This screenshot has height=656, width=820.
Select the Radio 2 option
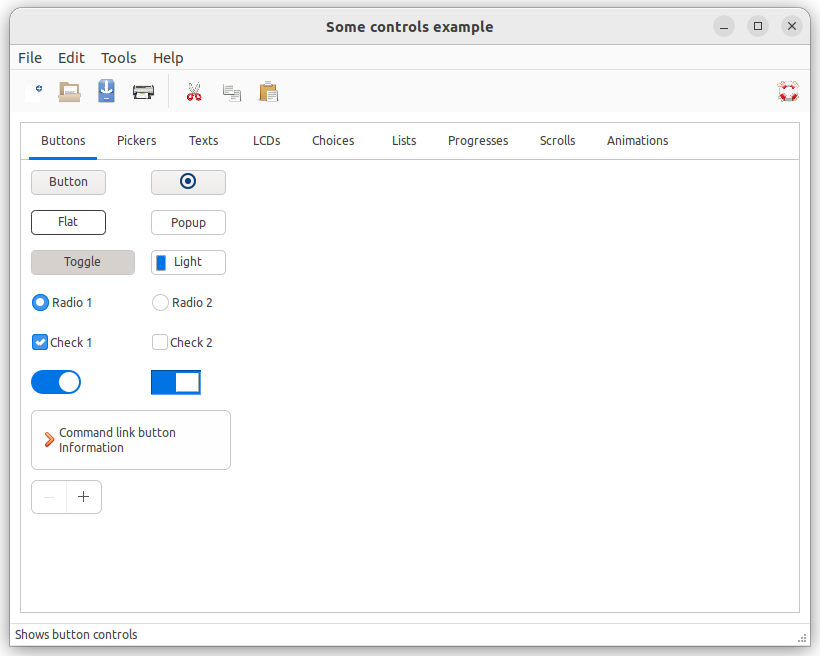(160, 302)
